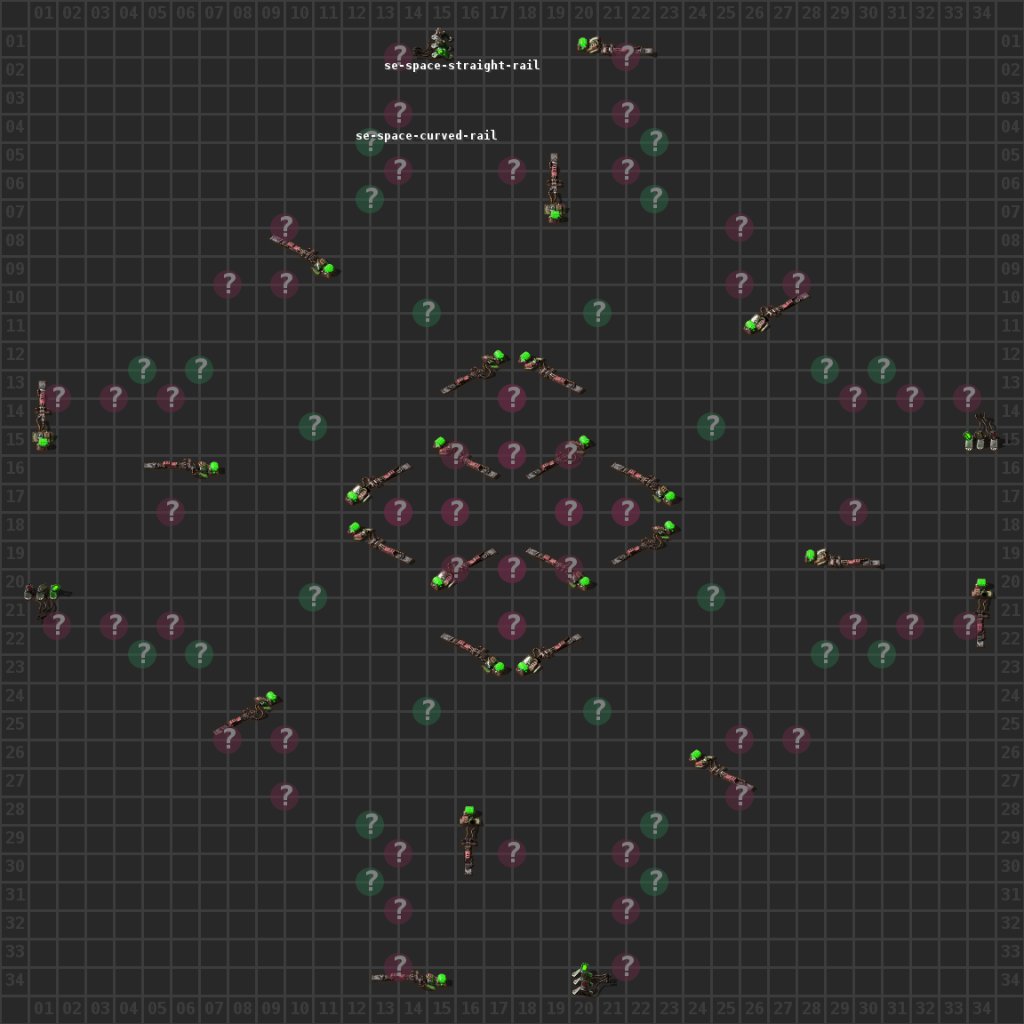Image resolution: width=1024 pixels, height=1024 pixels.
Task: Select rail signal at column 15, row 01
Action: (x=436, y=43)
